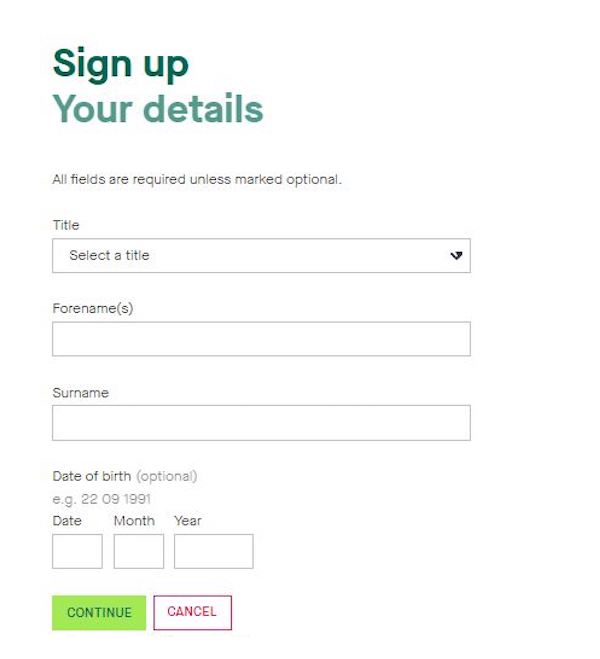Focus the Year input box
Image resolution: width=600 pixels, height=659 pixels.
[x=213, y=551]
